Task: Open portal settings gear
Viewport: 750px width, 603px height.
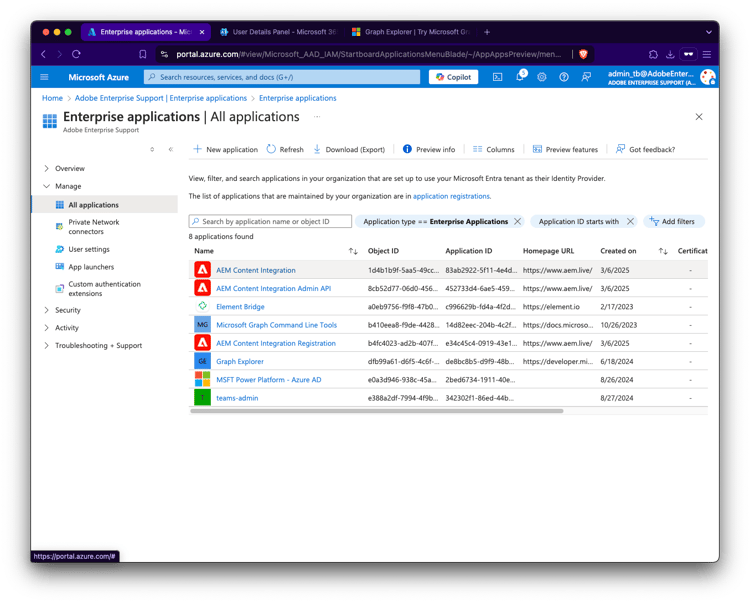Action: 541,77
